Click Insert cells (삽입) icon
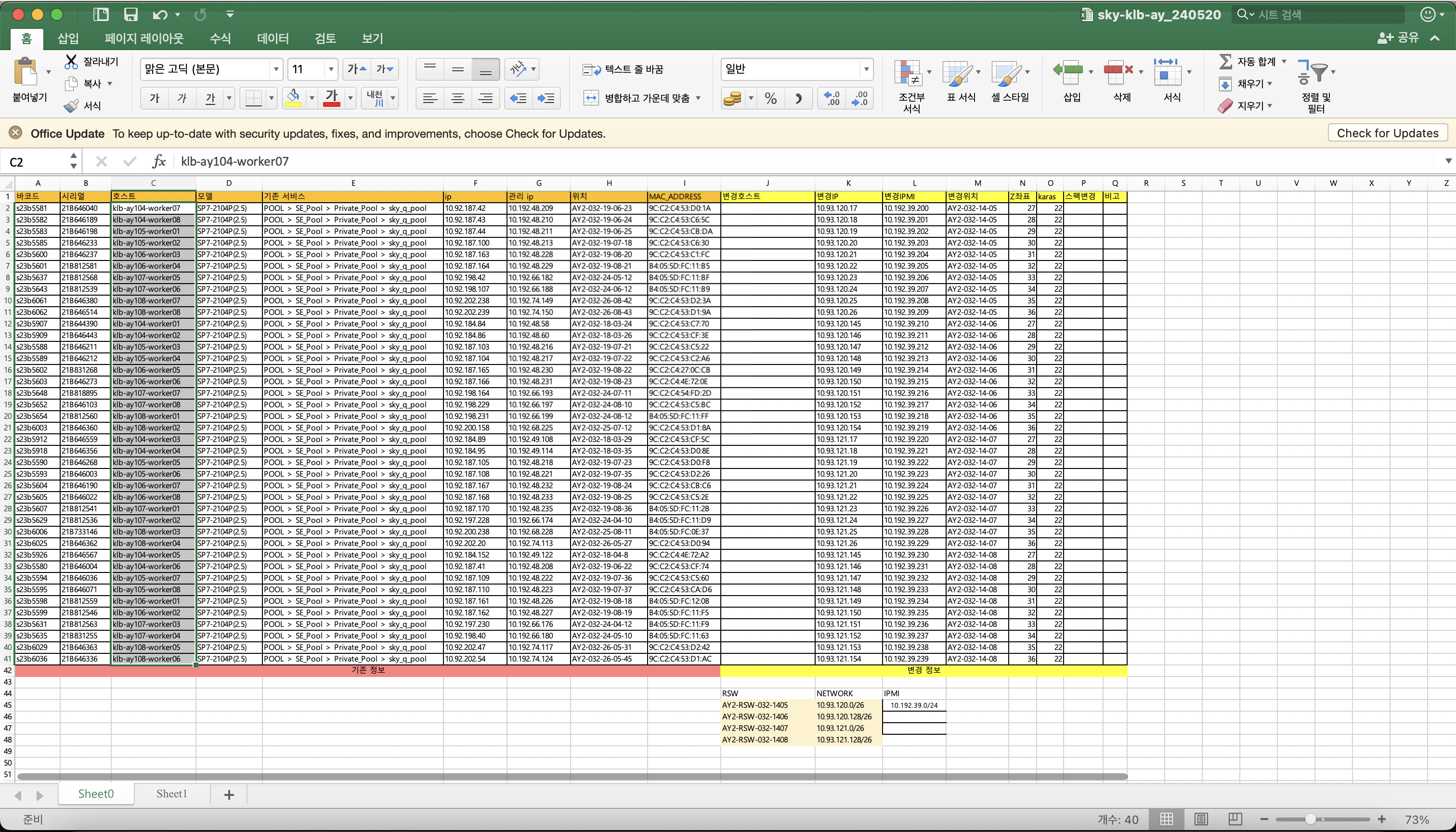 pyautogui.click(x=1068, y=73)
